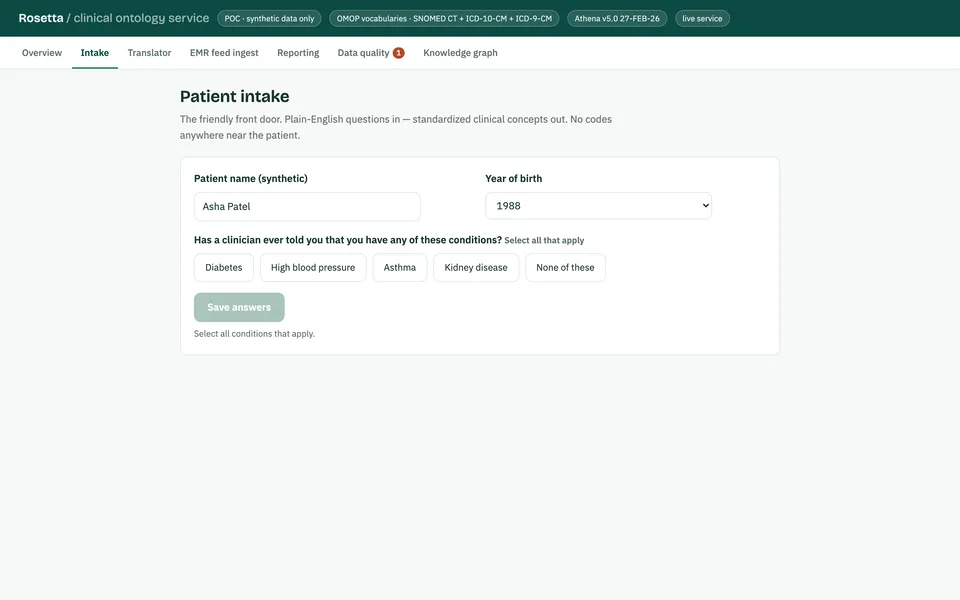
Task: Focus the Patient name input field
Action: 307,206
